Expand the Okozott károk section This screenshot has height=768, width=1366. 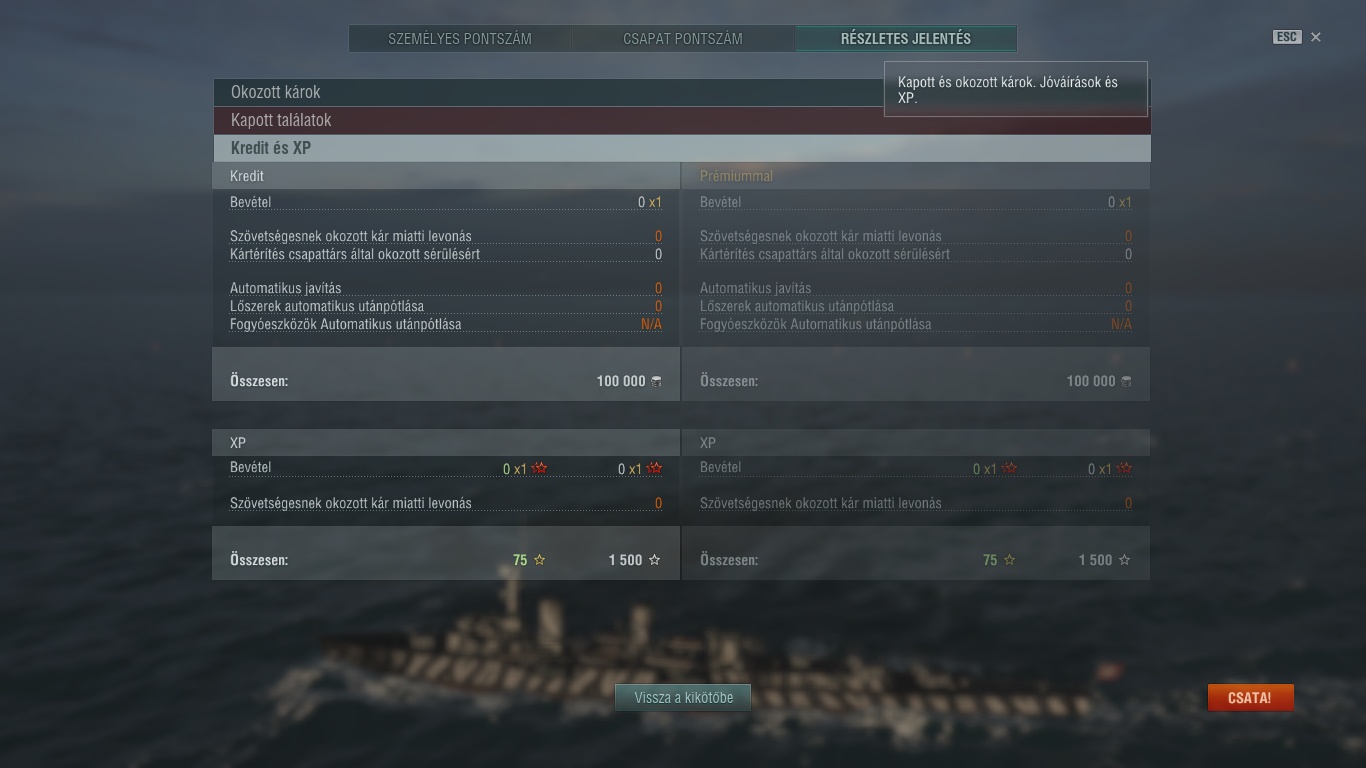[x=681, y=92]
